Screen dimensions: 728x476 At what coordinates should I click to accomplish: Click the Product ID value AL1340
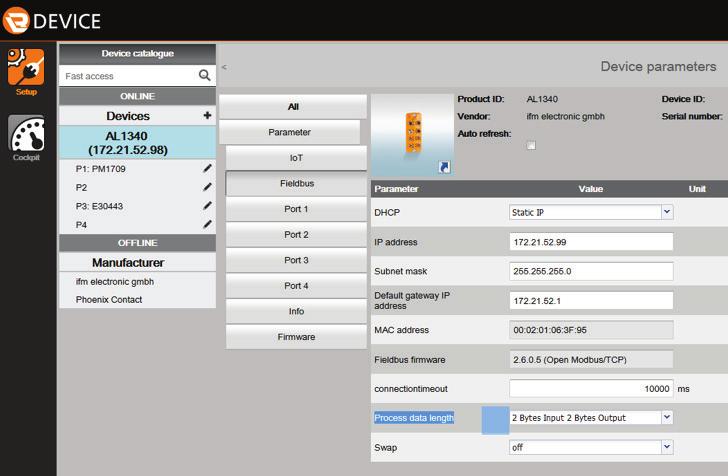click(542, 99)
